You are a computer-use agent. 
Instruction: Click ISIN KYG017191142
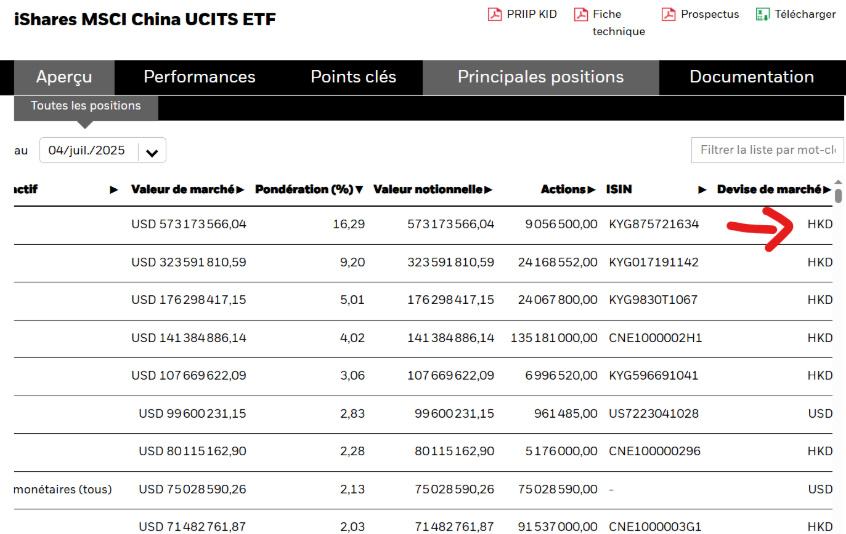point(653,262)
